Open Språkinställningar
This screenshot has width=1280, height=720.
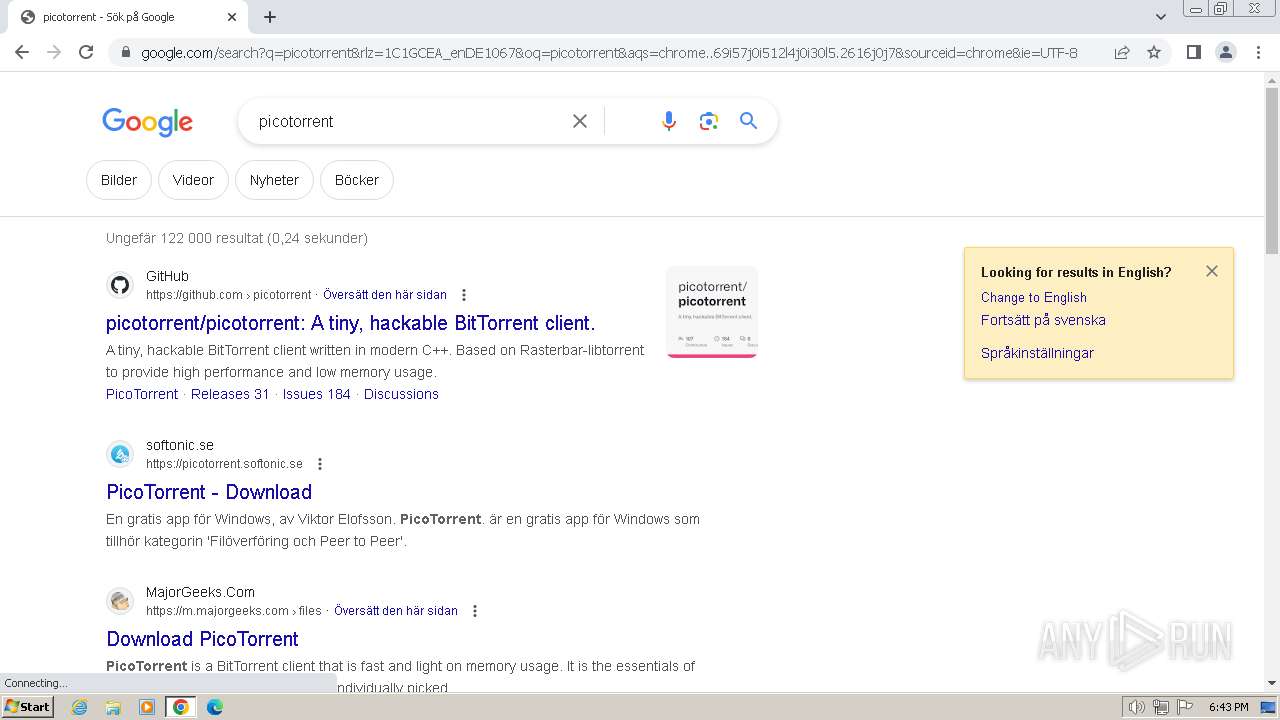click(1037, 353)
